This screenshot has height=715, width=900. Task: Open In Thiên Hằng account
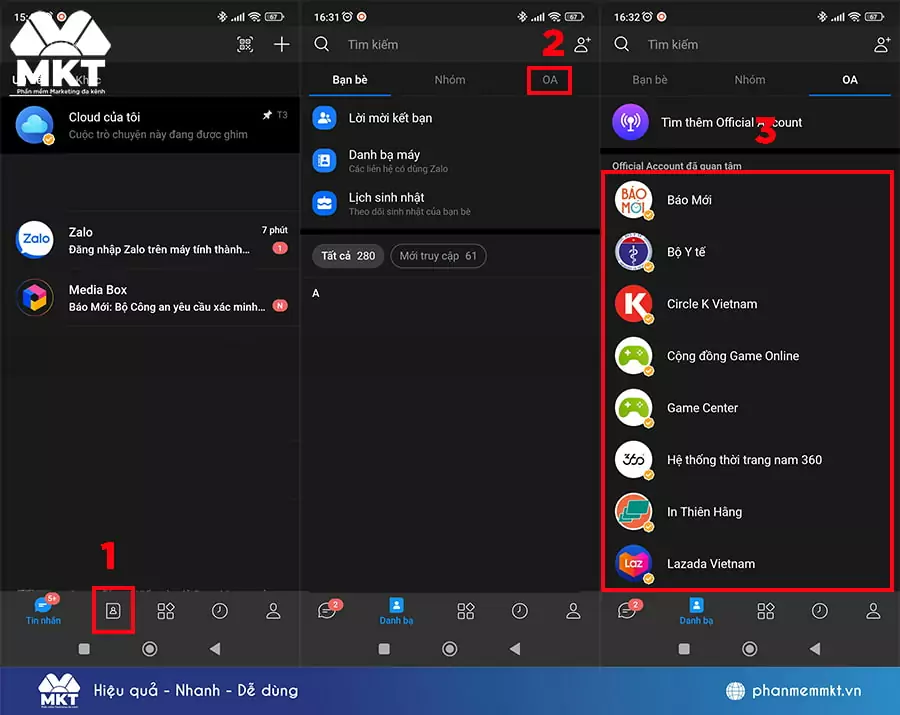pos(748,512)
